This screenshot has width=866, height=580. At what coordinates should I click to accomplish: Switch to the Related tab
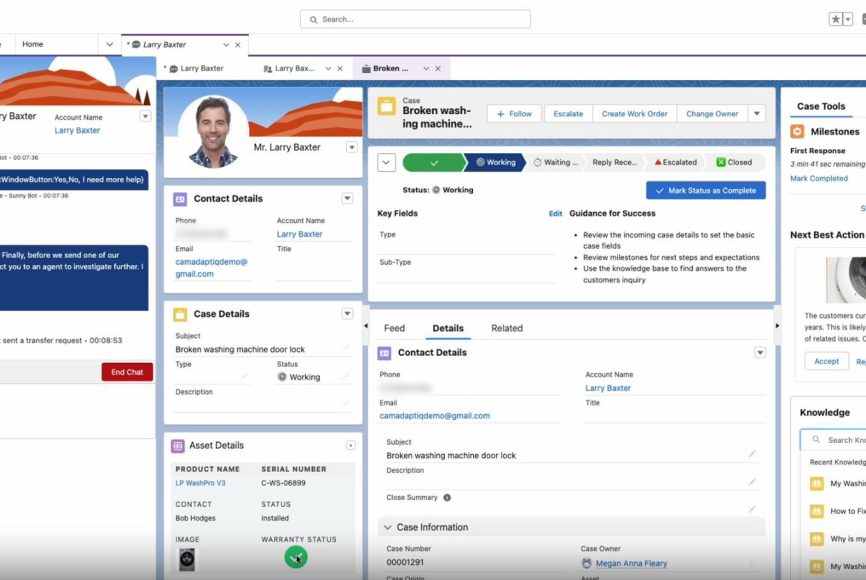pos(506,328)
